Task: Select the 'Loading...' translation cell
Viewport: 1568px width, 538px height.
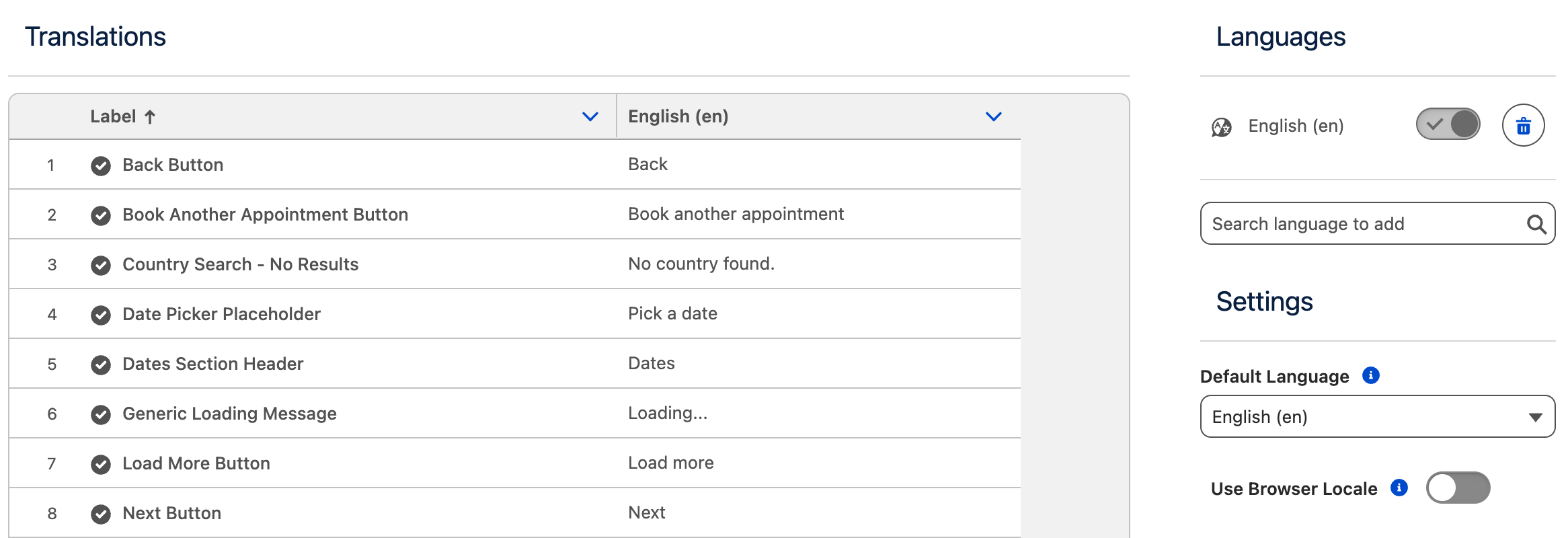Action: coord(818,414)
